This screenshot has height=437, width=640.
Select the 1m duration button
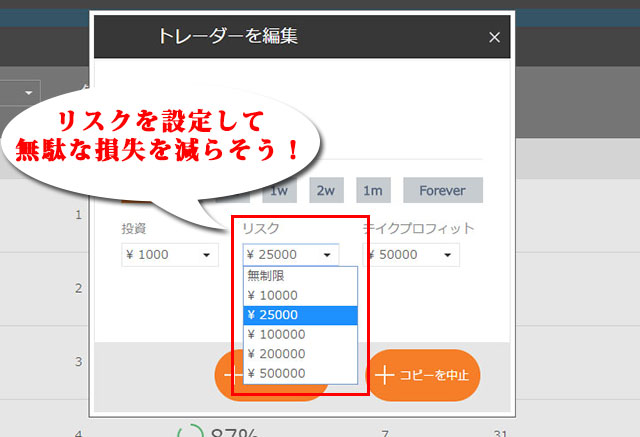pos(373,190)
